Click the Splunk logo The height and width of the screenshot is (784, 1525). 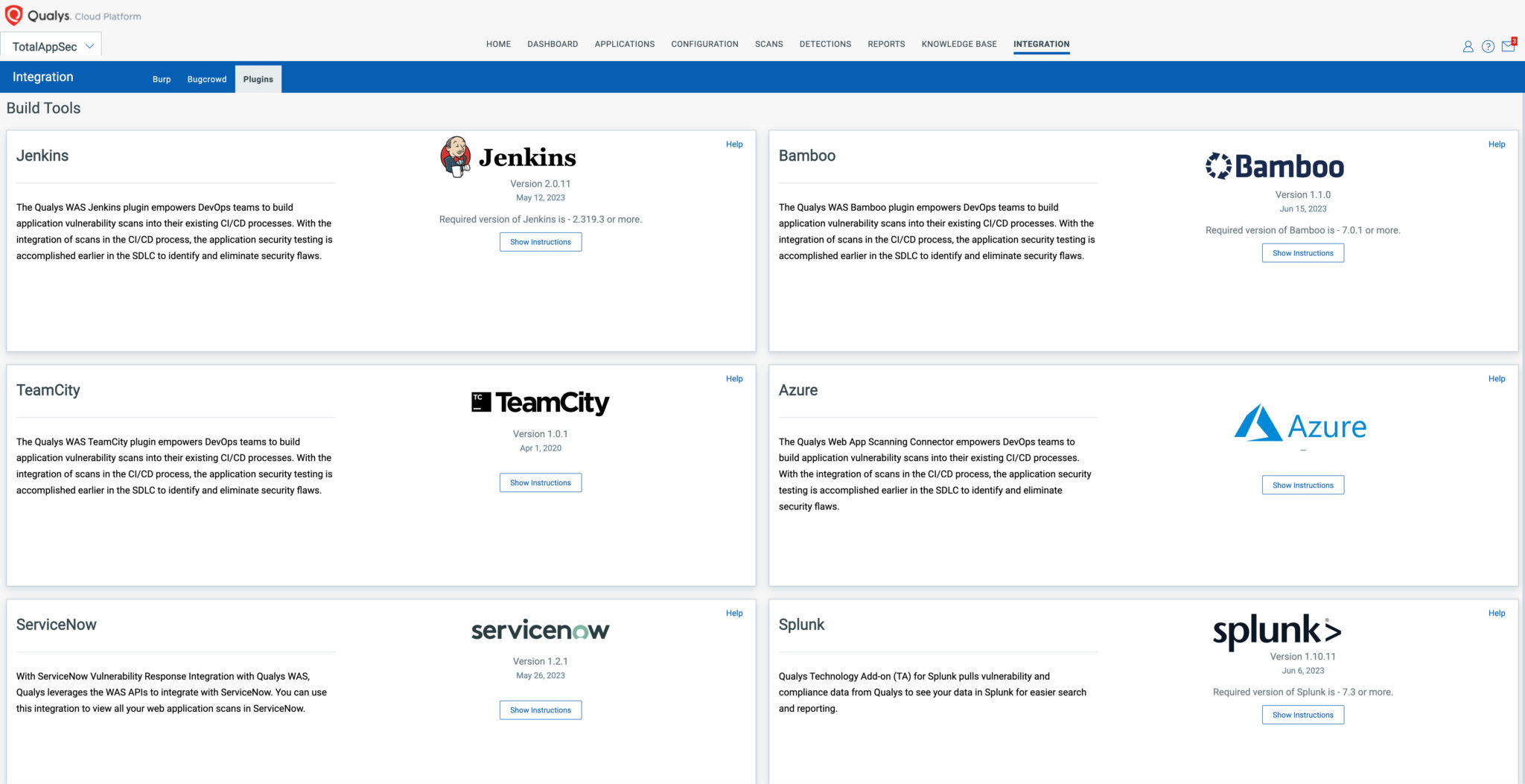click(1276, 632)
